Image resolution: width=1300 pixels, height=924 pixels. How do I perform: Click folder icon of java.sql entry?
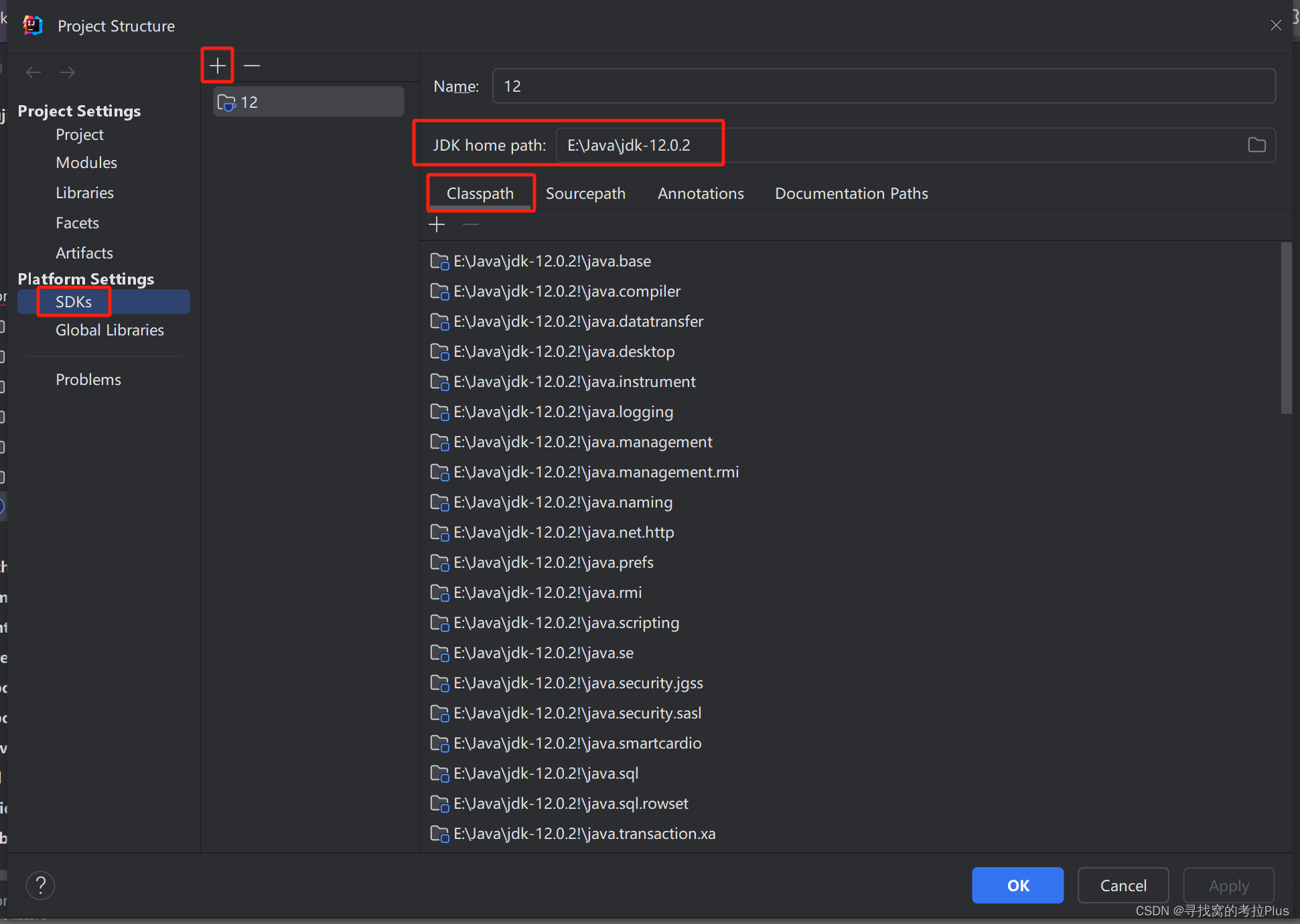click(x=439, y=773)
